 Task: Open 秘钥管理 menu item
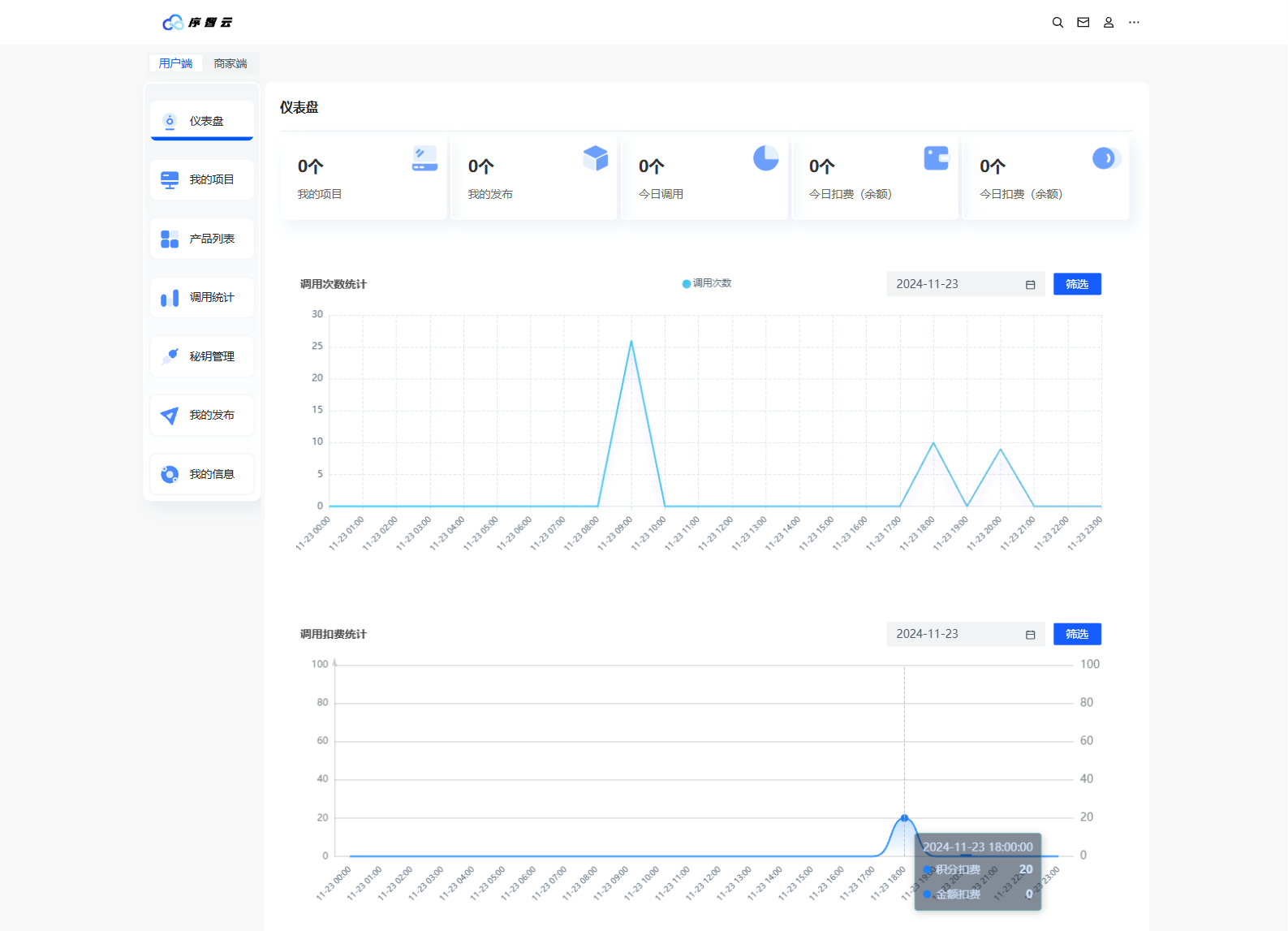tap(202, 356)
